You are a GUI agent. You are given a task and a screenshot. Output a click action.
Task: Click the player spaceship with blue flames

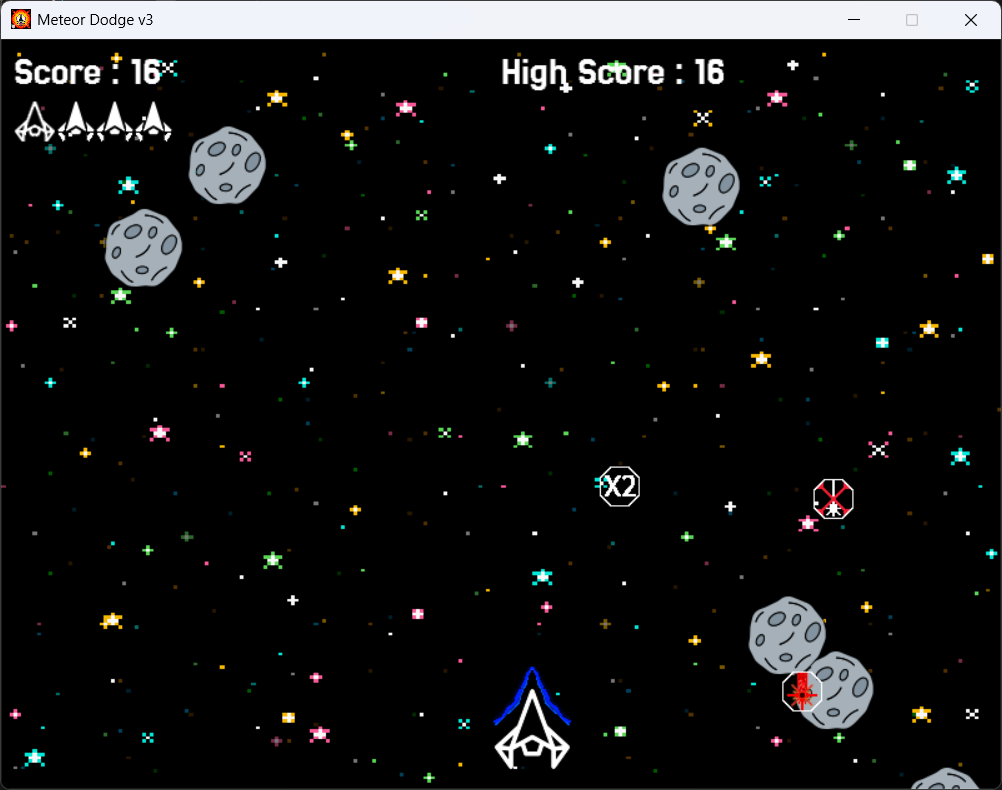[x=532, y=718]
